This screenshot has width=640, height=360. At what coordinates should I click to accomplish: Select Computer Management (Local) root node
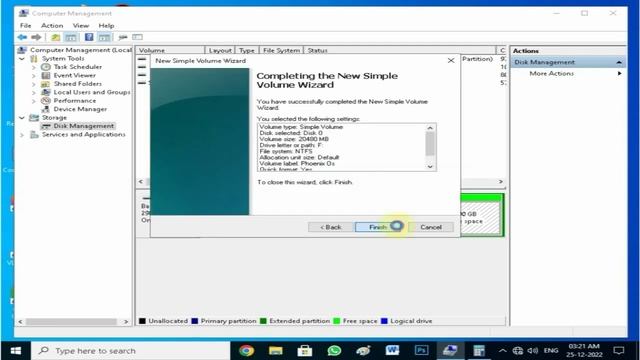coord(80,50)
